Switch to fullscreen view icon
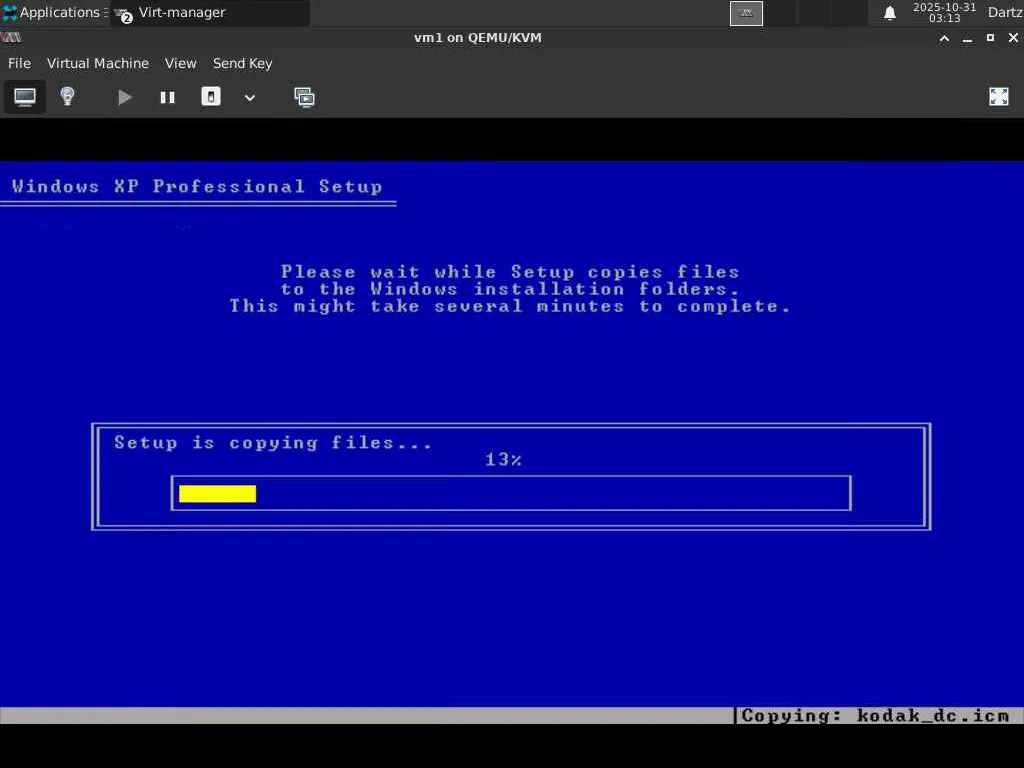1024x768 pixels. click(999, 97)
